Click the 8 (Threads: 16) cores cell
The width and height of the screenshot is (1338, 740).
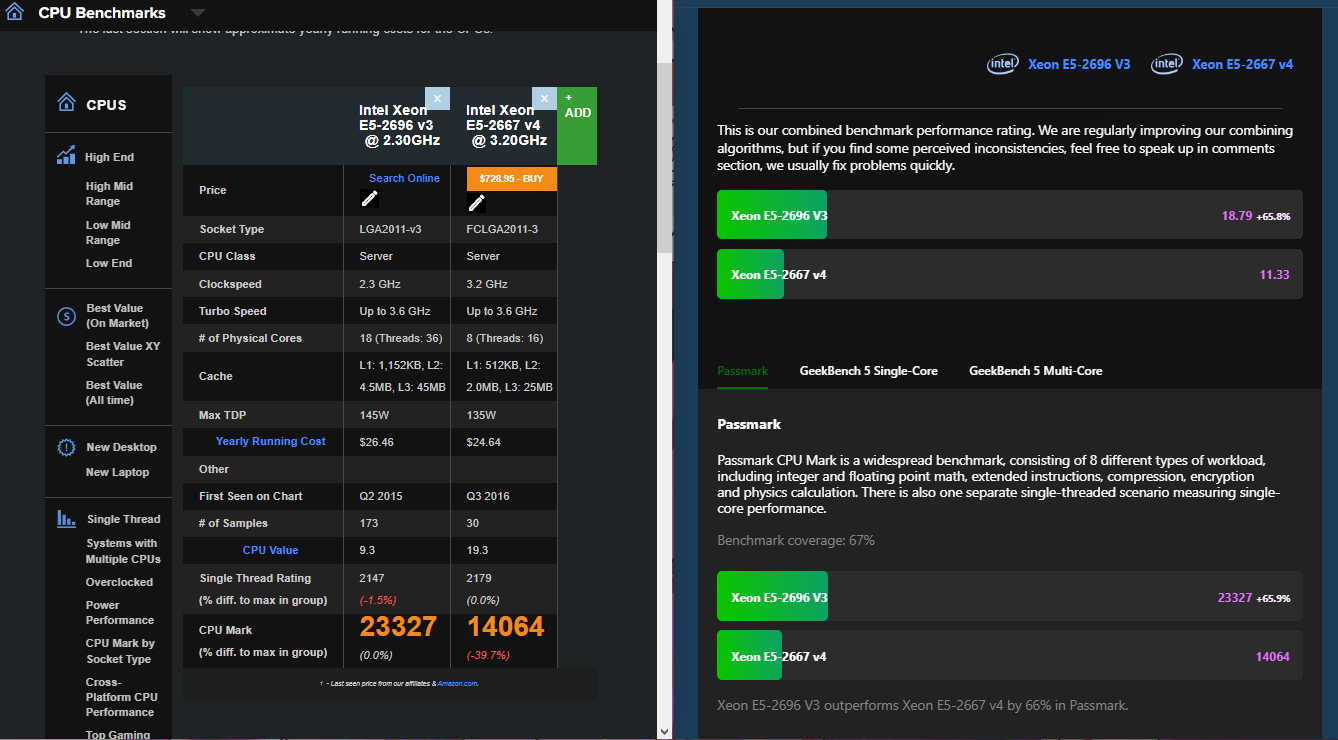coord(505,338)
